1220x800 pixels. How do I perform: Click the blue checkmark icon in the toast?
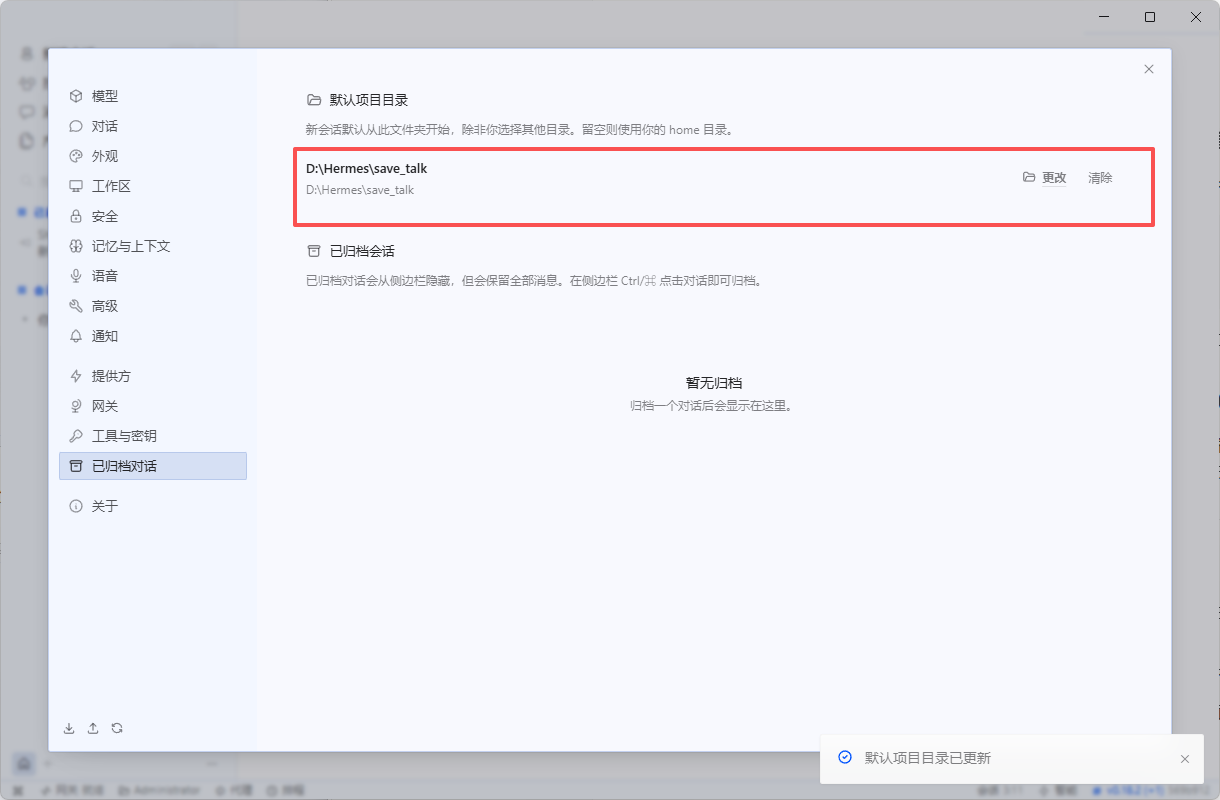(x=845, y=758)
